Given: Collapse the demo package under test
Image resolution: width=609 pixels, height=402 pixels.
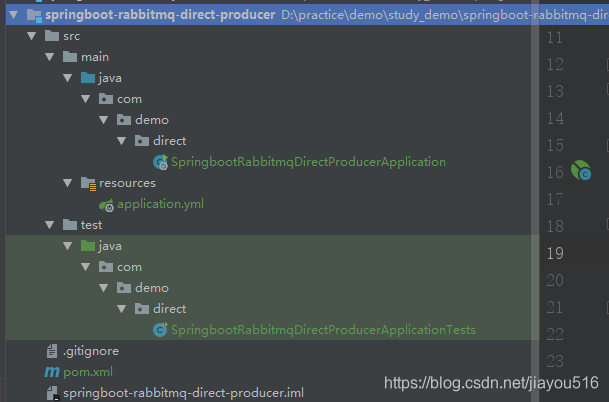Looking at the screenshot, I should coord(104,288).
